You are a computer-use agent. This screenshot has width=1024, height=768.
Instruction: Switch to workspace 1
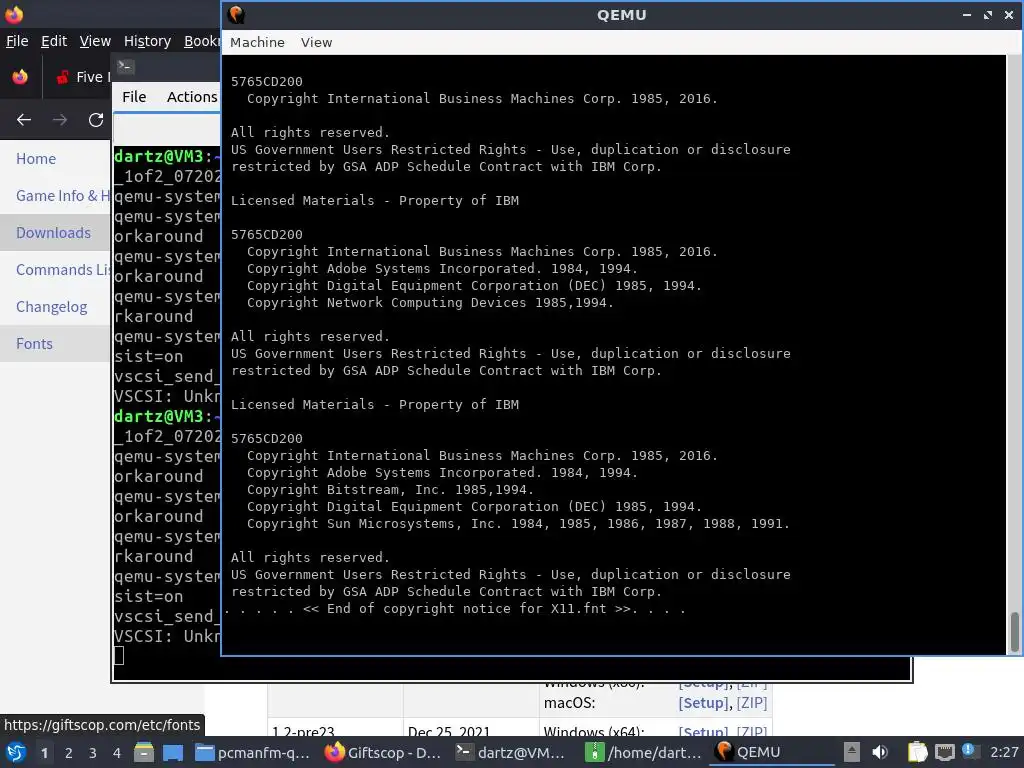tap(44, 753)
